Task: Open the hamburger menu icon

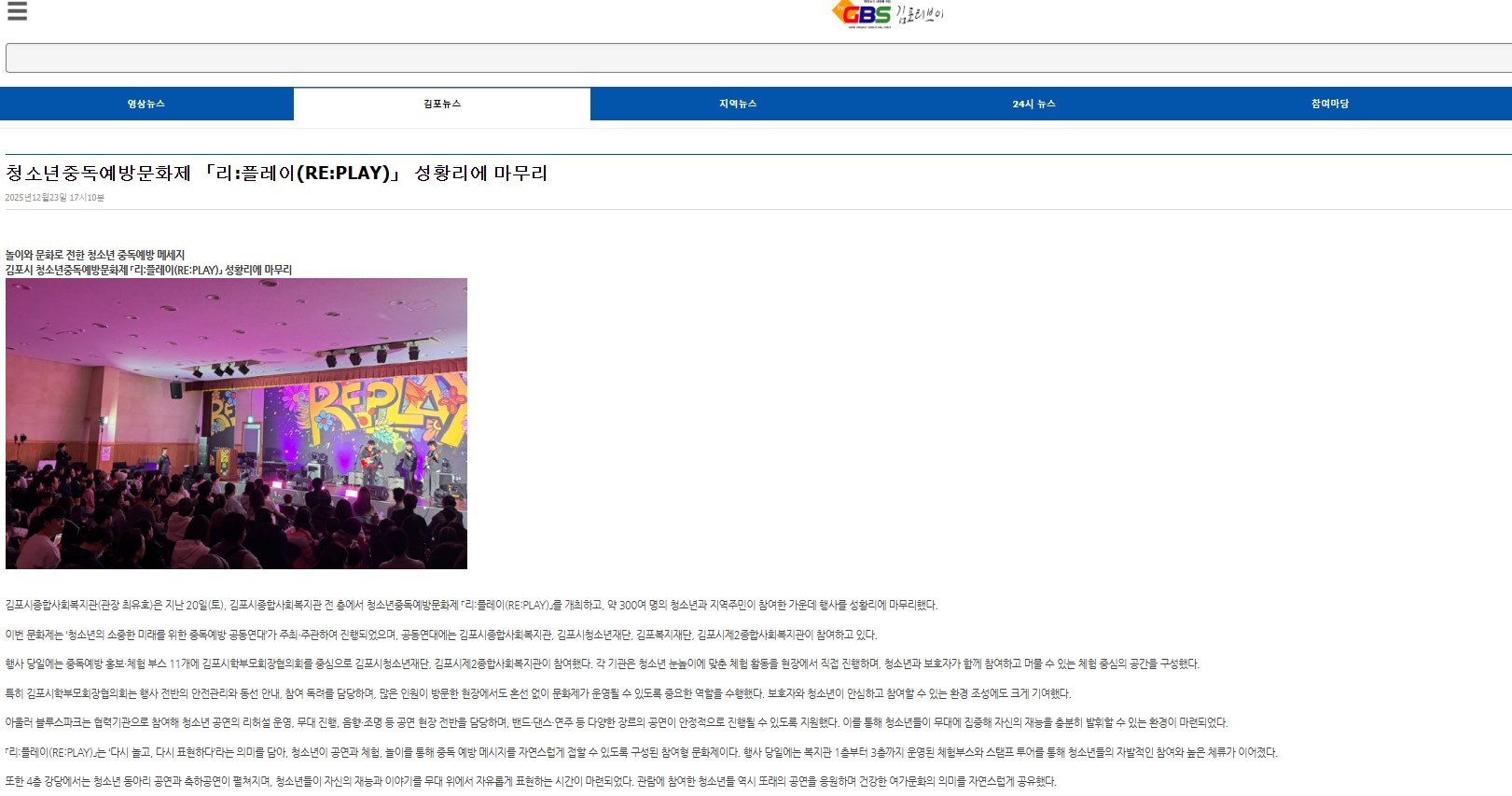Action: point(17,11)
